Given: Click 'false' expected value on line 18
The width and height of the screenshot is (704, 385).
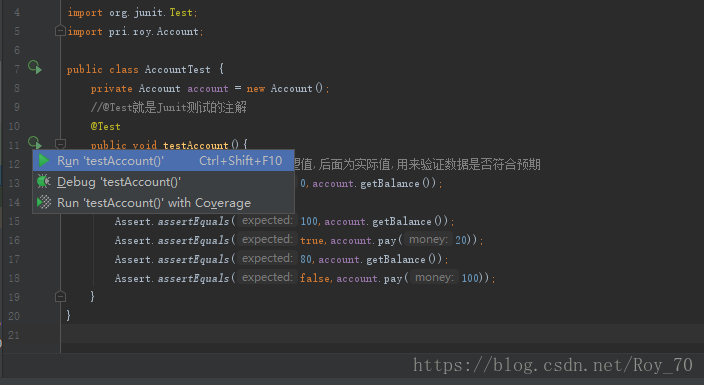Looking at the screenshot, I should coord(315,278).
